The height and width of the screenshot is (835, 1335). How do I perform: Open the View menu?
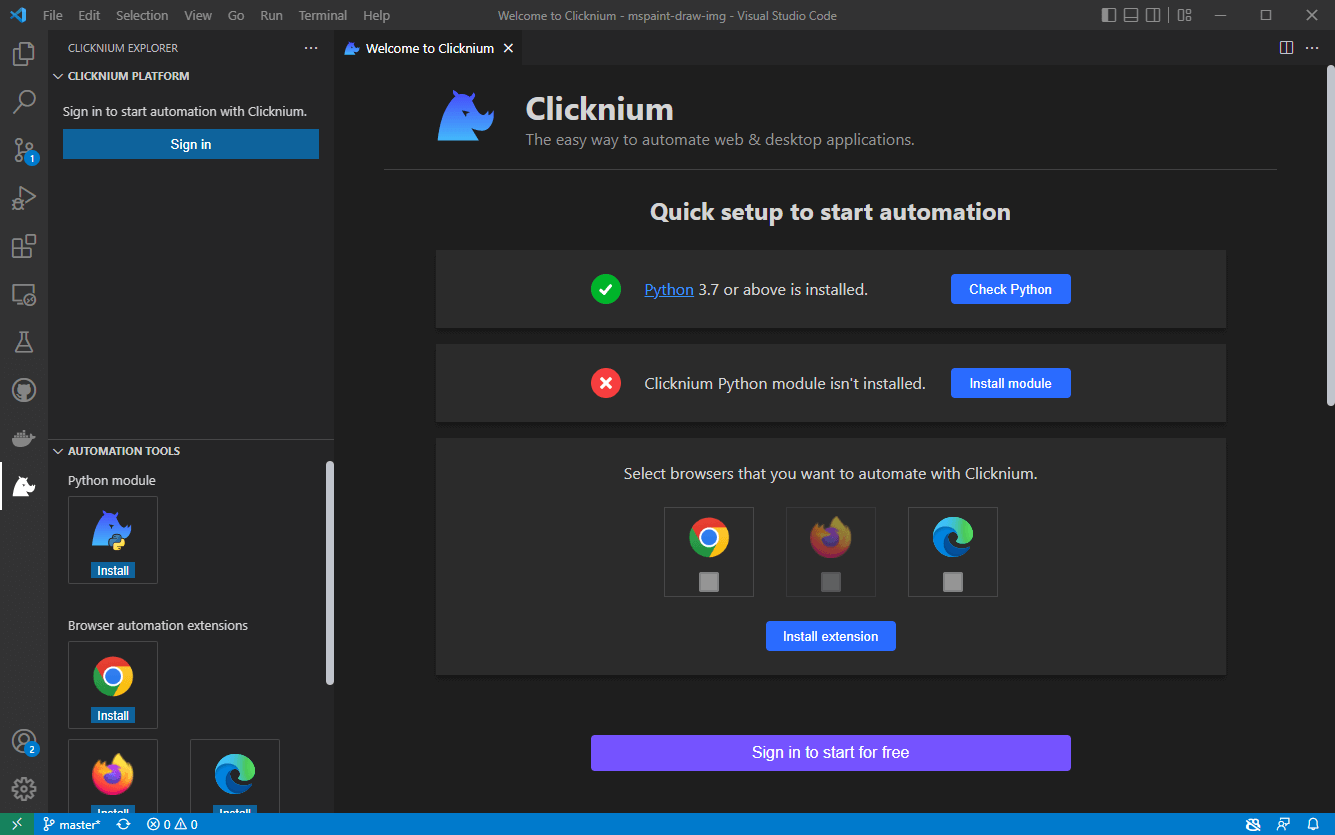coord(198,15)
